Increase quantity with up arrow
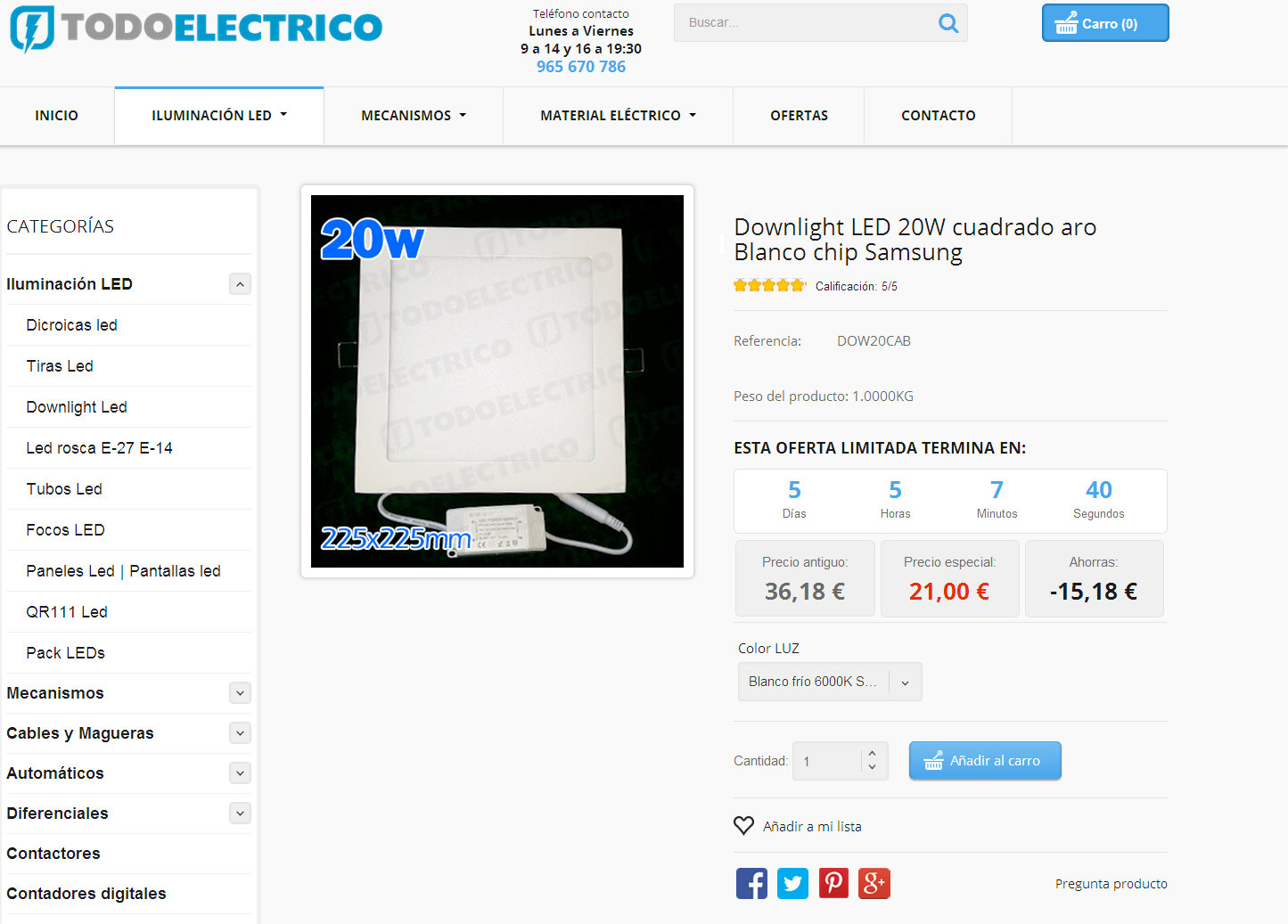The width and height of the screenshot is (1288, 924). click(x=872, y=754)
